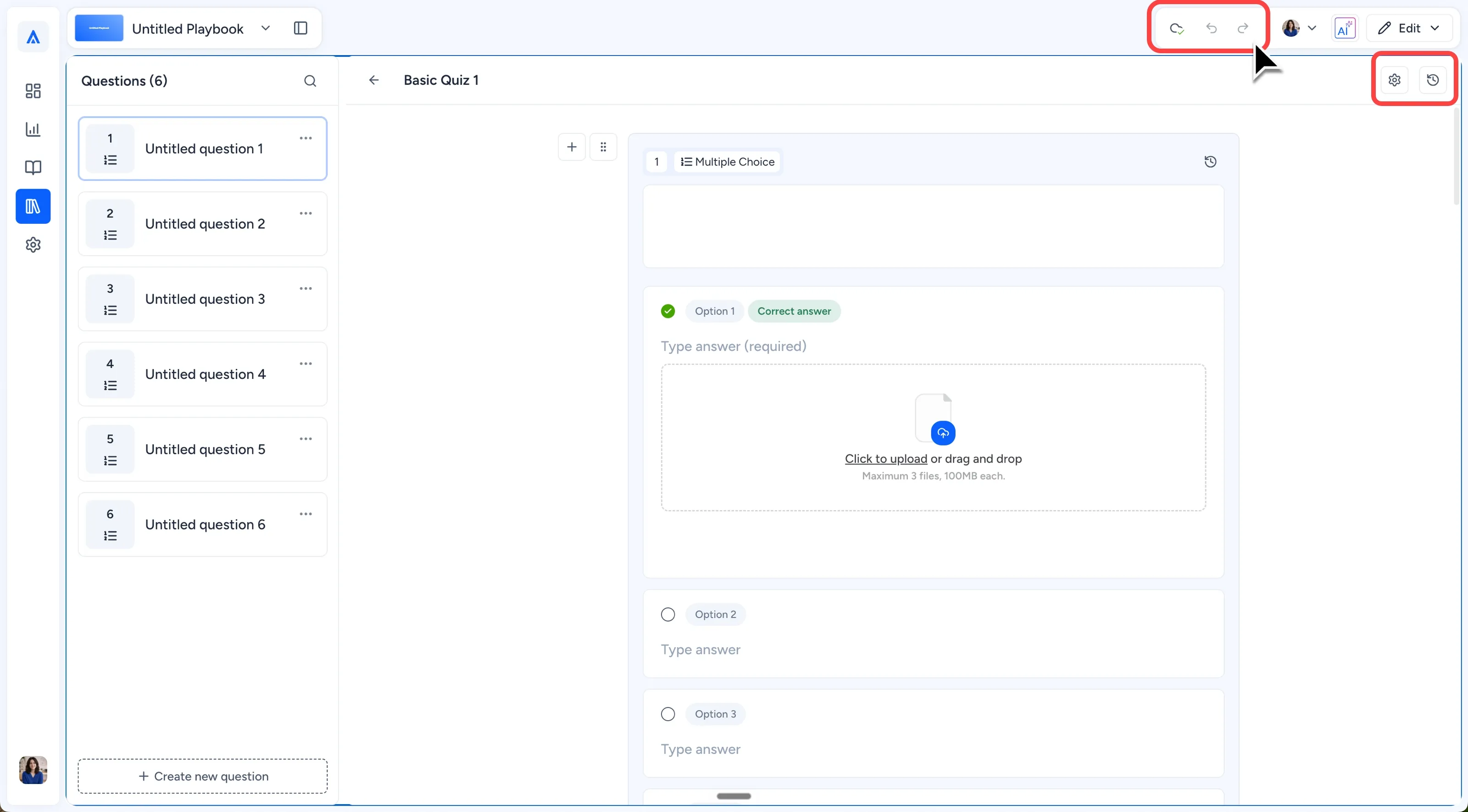Screen dimensions: 1468x812
Task: Select Untitled question 4 in the list
Action: point(203,374)
